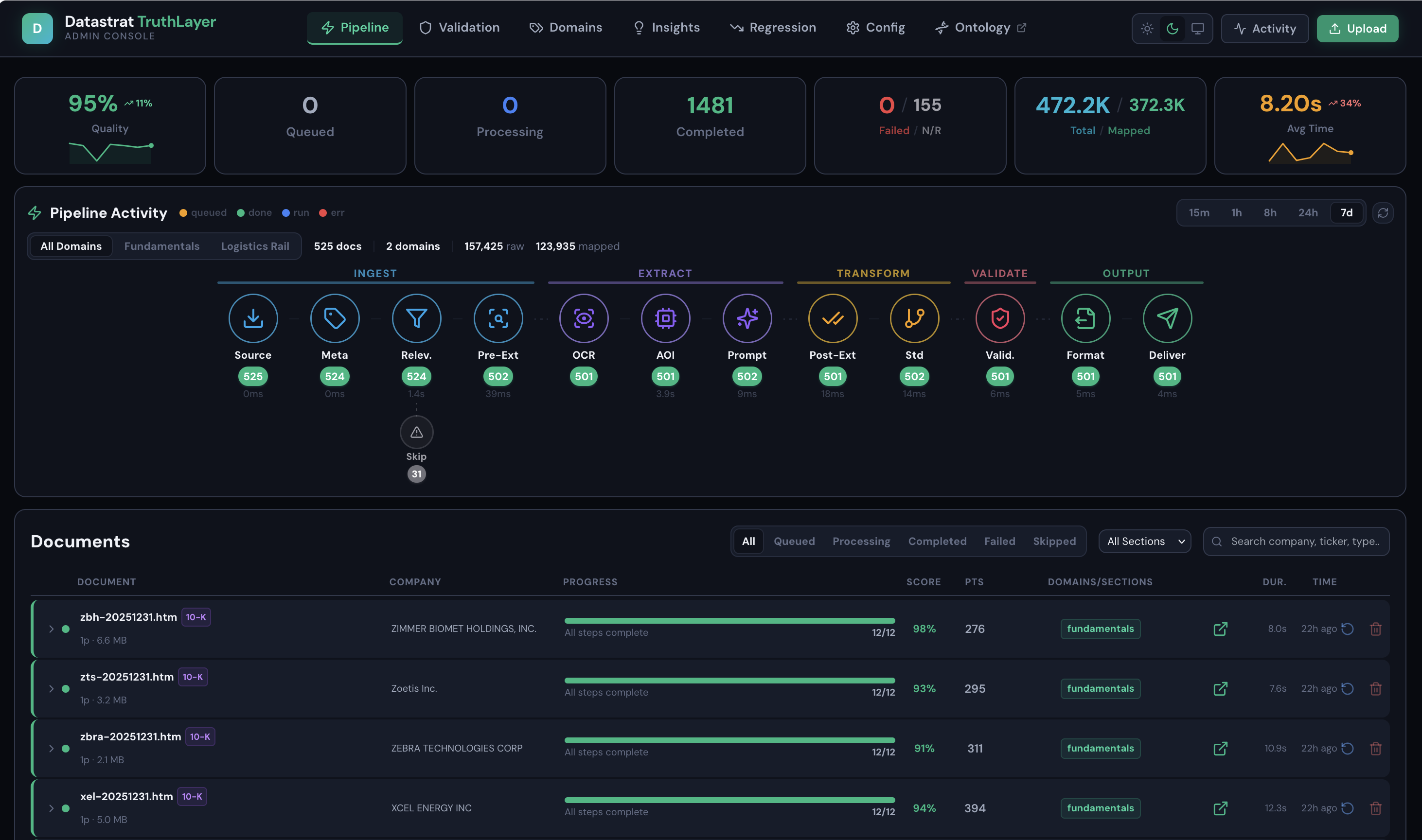Open the Skip warning node
1422x840 pixels.
pos(416,433)
